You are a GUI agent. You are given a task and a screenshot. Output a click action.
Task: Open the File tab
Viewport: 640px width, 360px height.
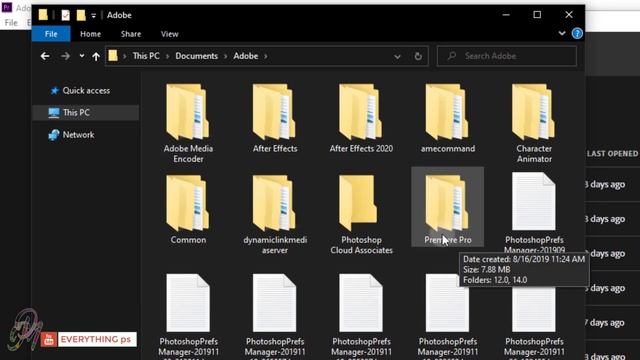51,34
